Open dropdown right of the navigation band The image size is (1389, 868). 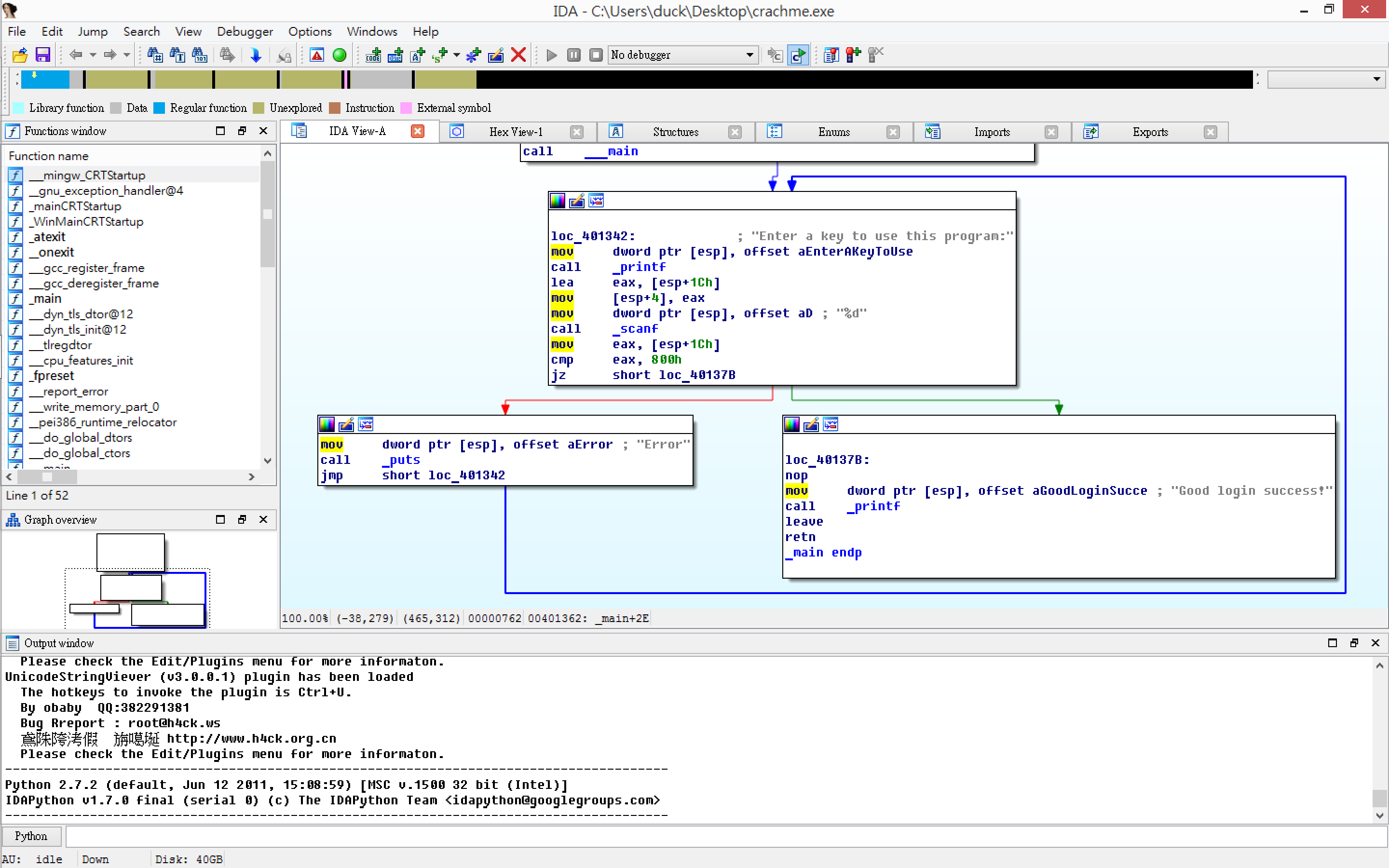click(1376, 79)
